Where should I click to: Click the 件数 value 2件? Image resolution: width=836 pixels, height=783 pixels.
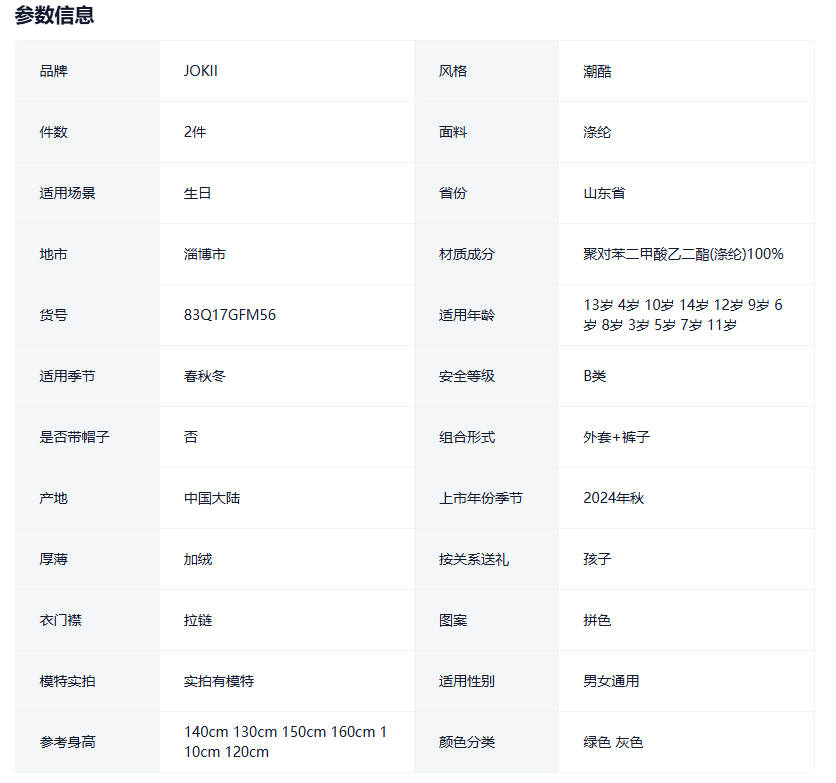coord(195,132)
